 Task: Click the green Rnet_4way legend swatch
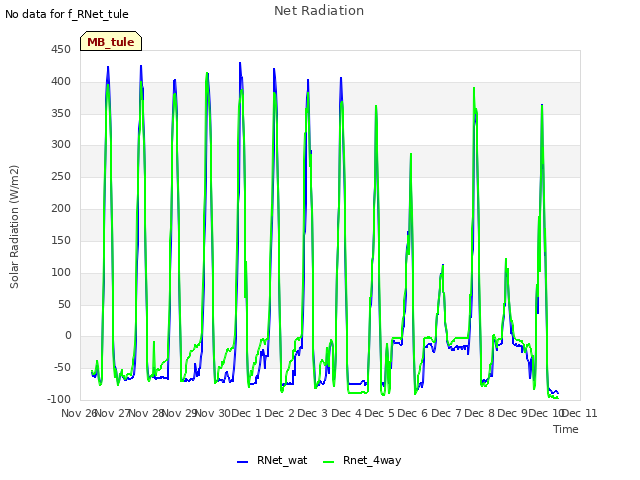(x=329, y=462)
